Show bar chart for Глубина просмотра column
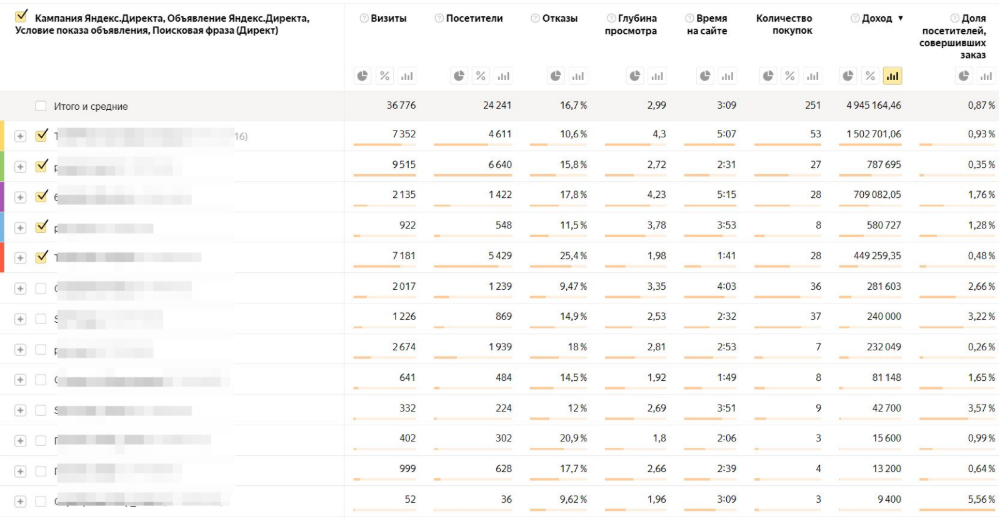Viewport: 999px width, 529px height. tap(657, 76)
